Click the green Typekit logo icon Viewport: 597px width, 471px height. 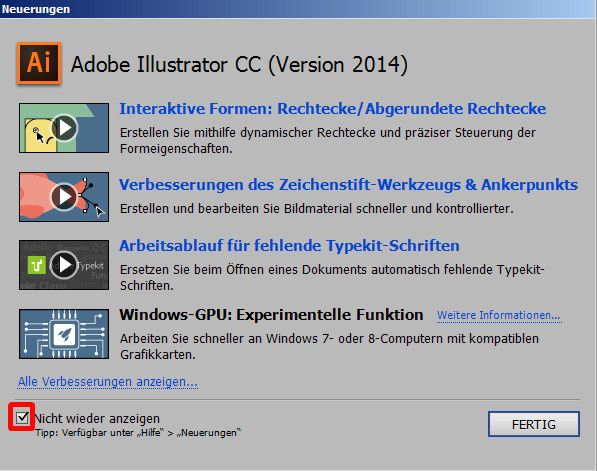37,265
